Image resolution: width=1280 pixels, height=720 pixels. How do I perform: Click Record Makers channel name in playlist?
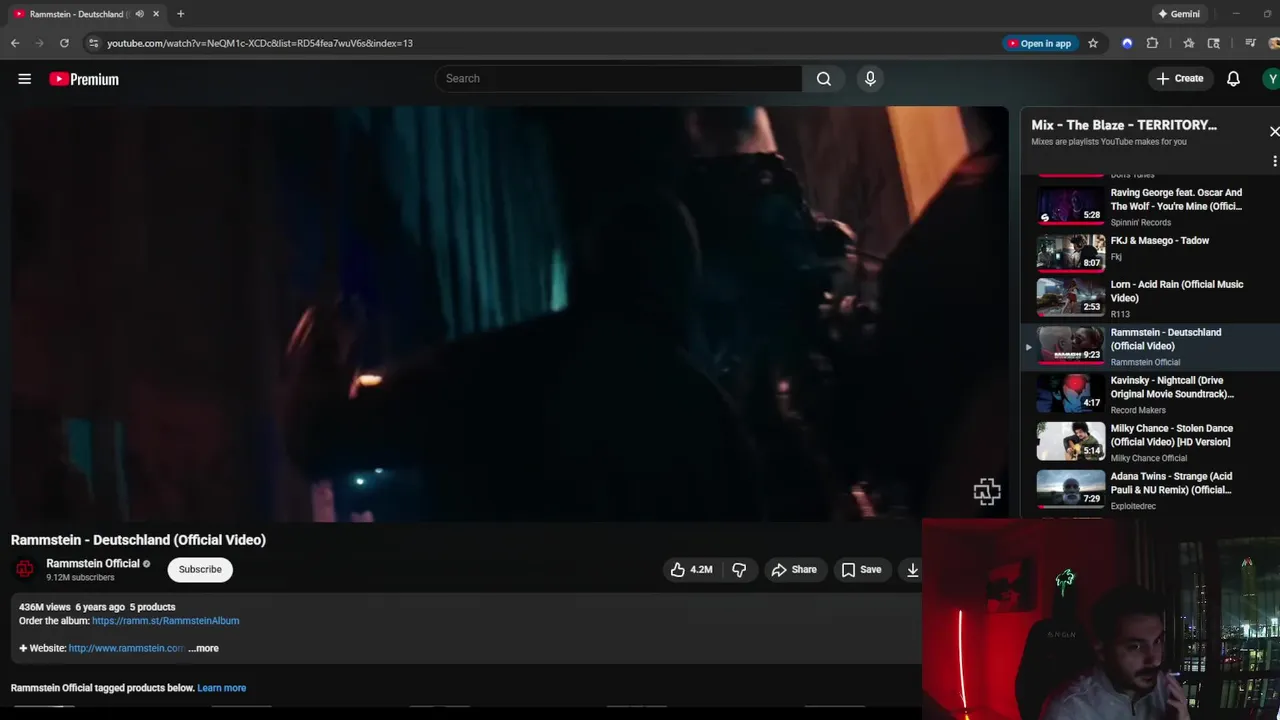(1138, 410)
